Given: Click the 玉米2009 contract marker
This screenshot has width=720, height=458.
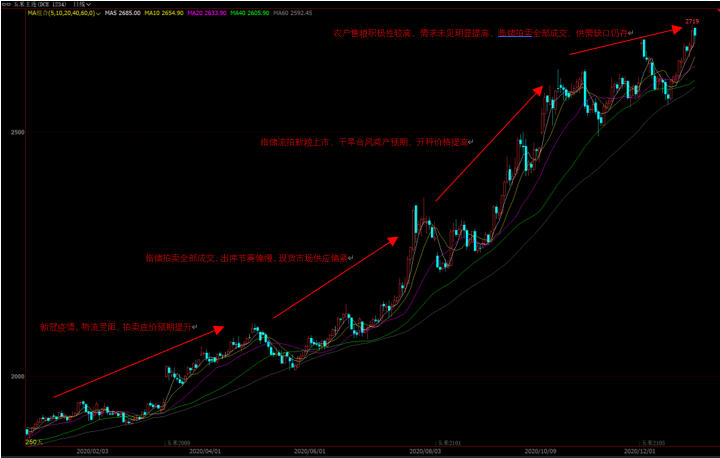Looking at the screenshot, I should coord(178,443).
